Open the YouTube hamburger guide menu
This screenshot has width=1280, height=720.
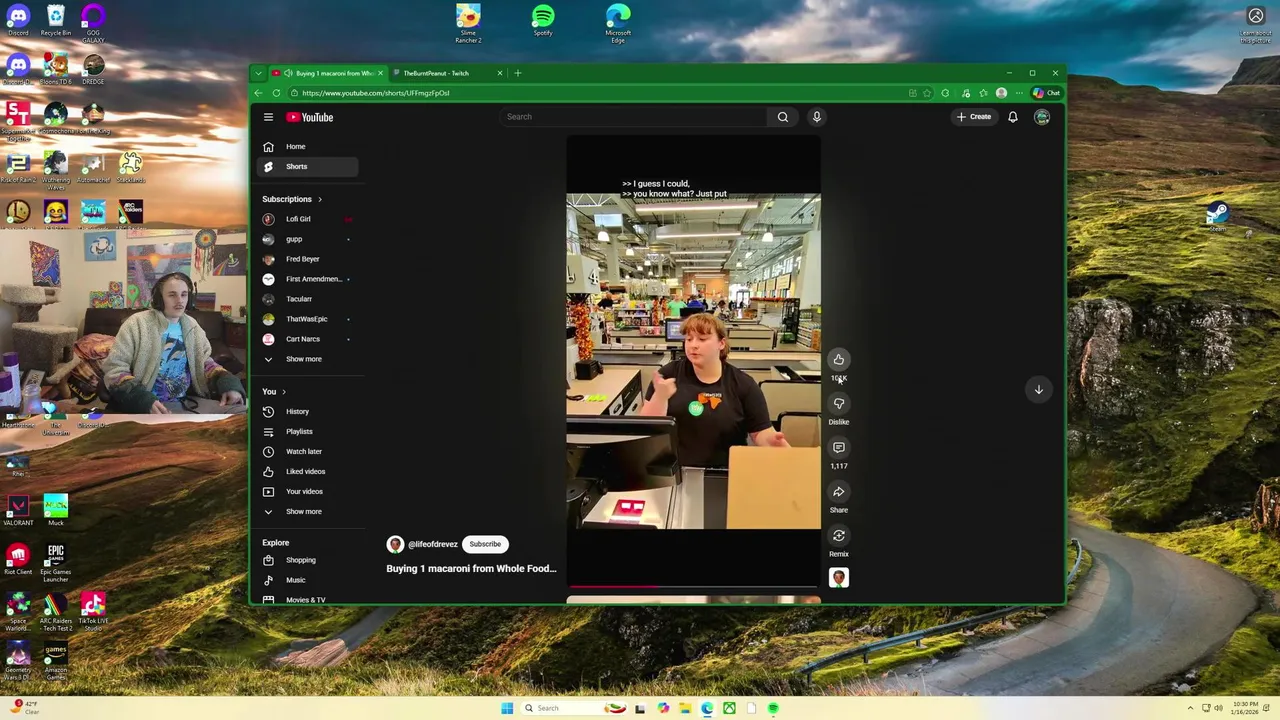[x=268, y=117]
